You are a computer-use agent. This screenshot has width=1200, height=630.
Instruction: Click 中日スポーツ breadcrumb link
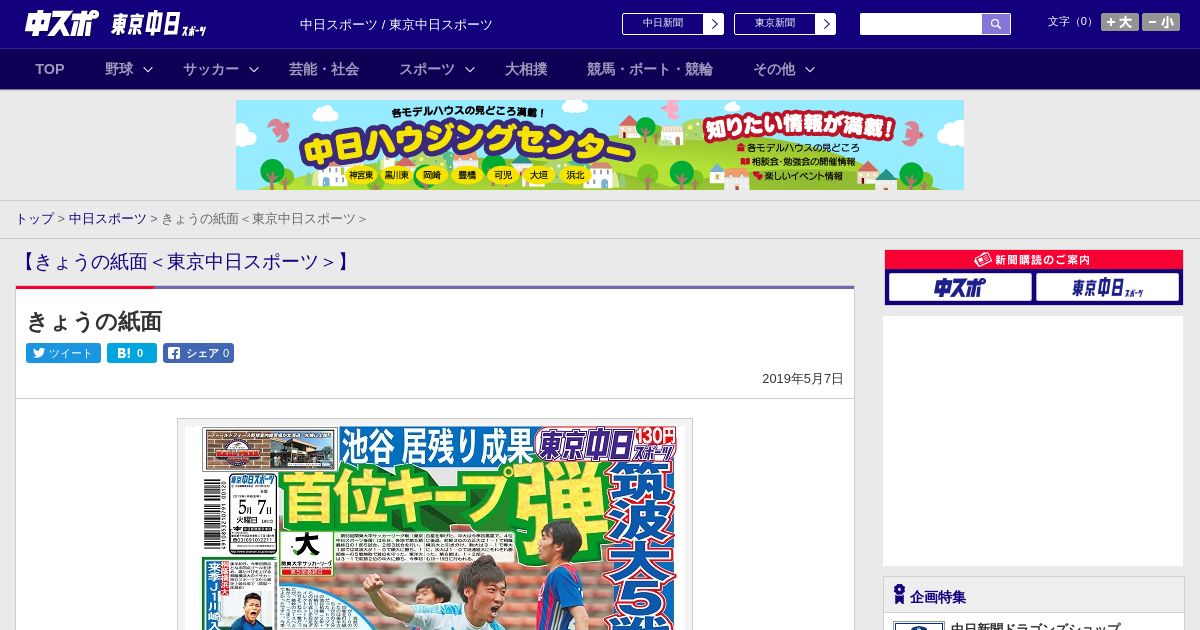pos(107,218)
